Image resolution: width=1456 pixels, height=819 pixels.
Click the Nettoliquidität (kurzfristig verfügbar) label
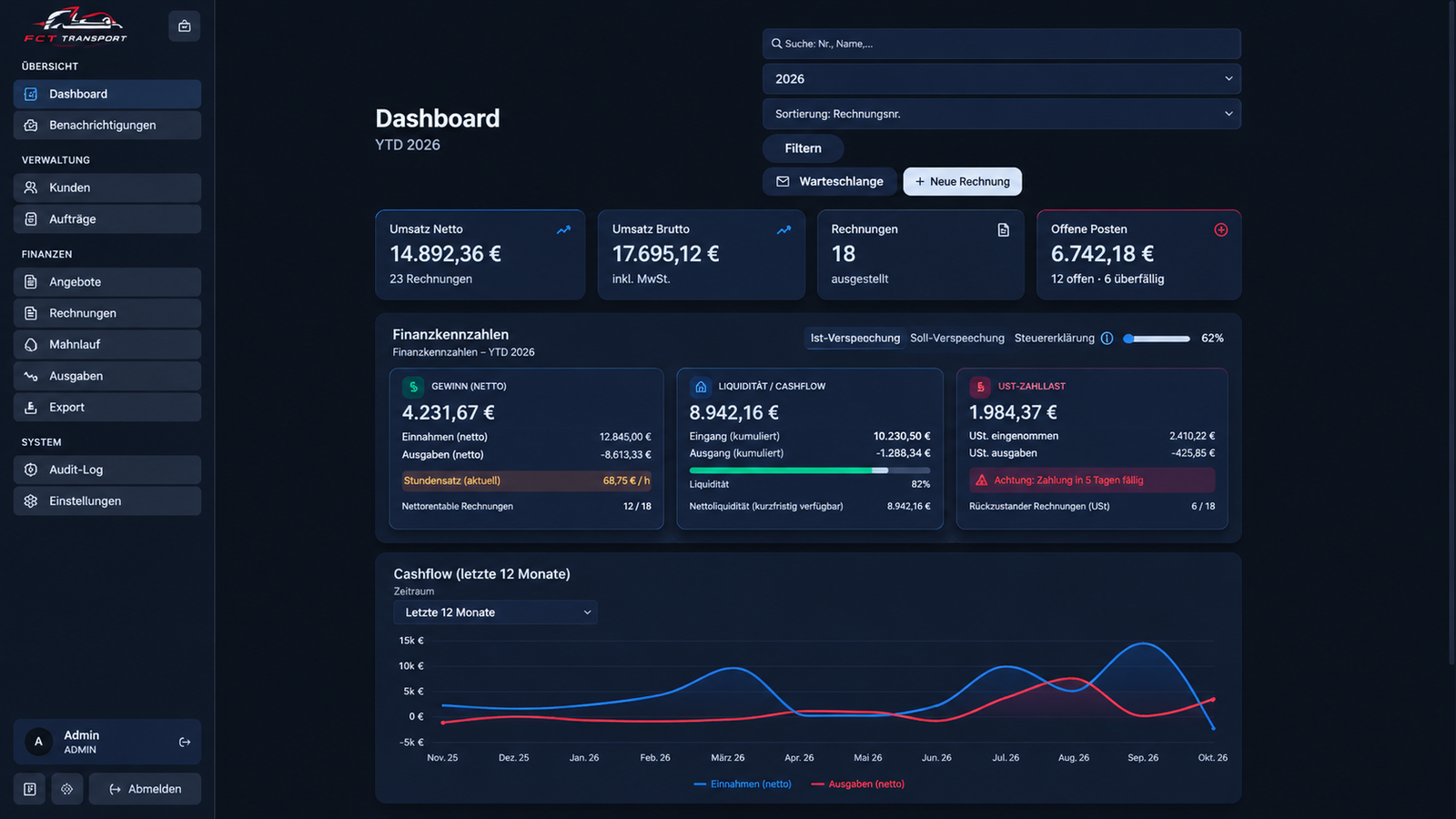pyautogui.click(x=766, y=507)
